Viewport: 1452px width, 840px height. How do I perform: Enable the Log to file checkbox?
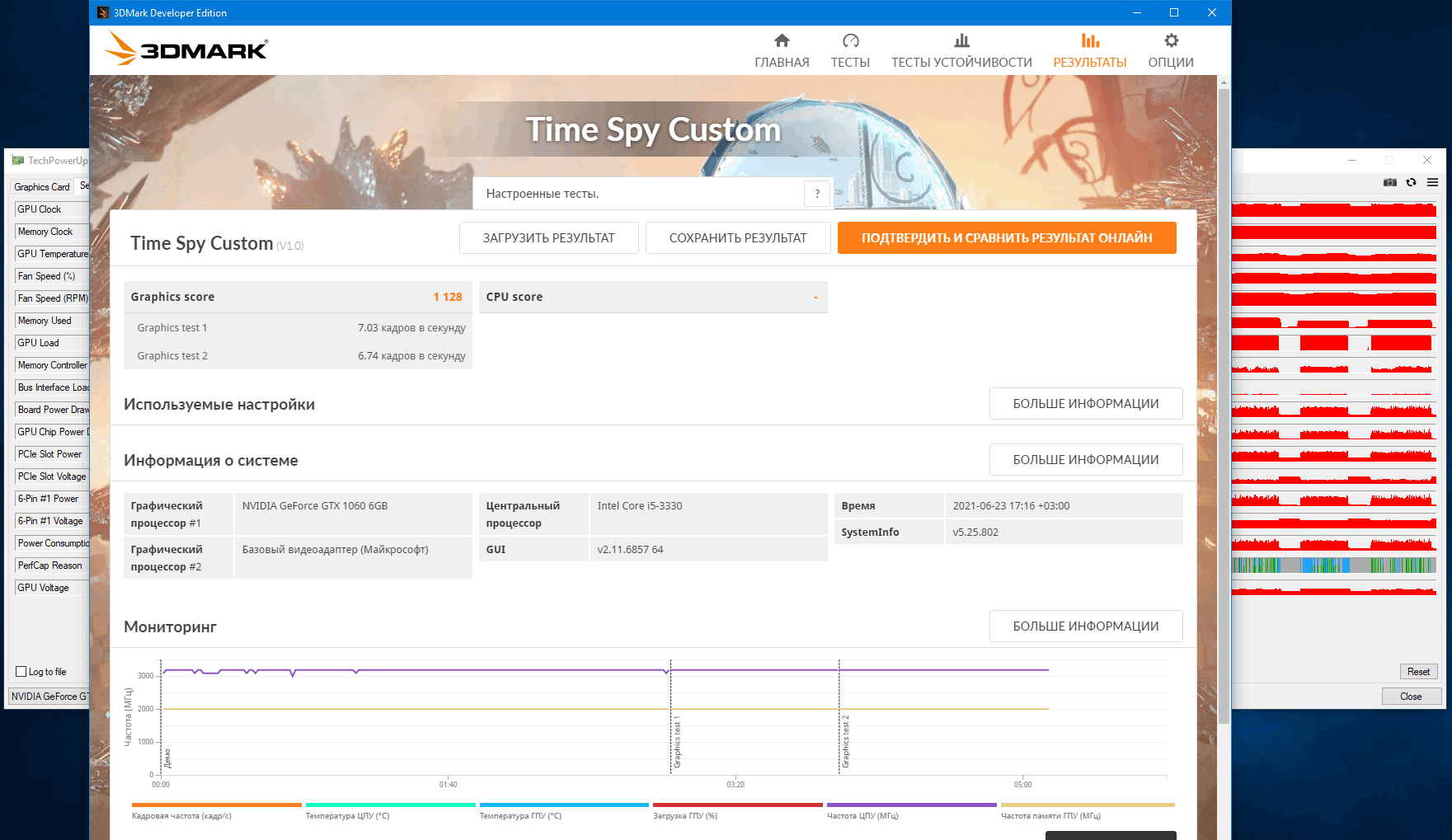click(x=21, y=672)
